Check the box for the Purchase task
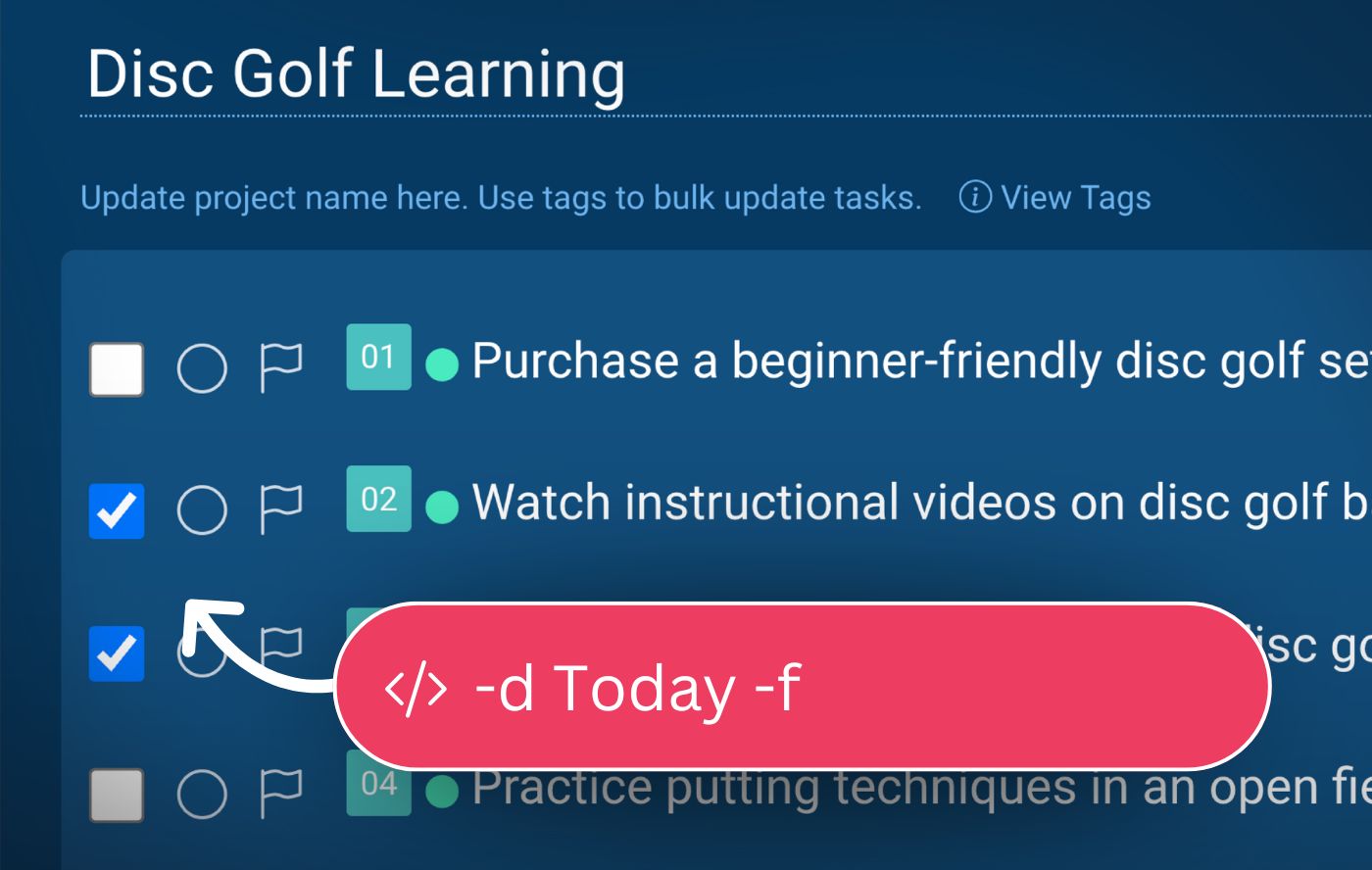 [117, 369]
